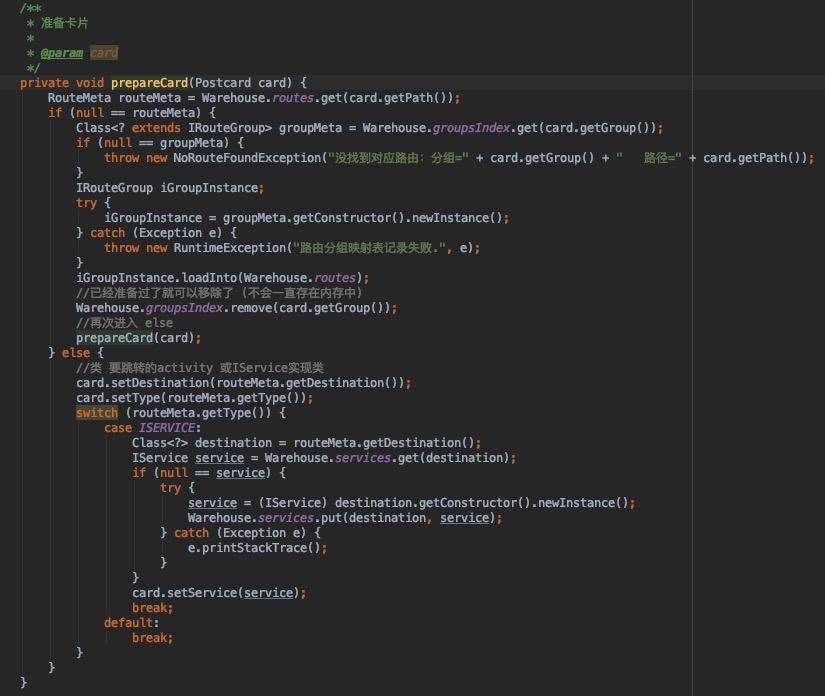The height and width of the screenshot is (696, 825).
Task: Click 'card.setService(service);' statement
Action: (219, 593)
